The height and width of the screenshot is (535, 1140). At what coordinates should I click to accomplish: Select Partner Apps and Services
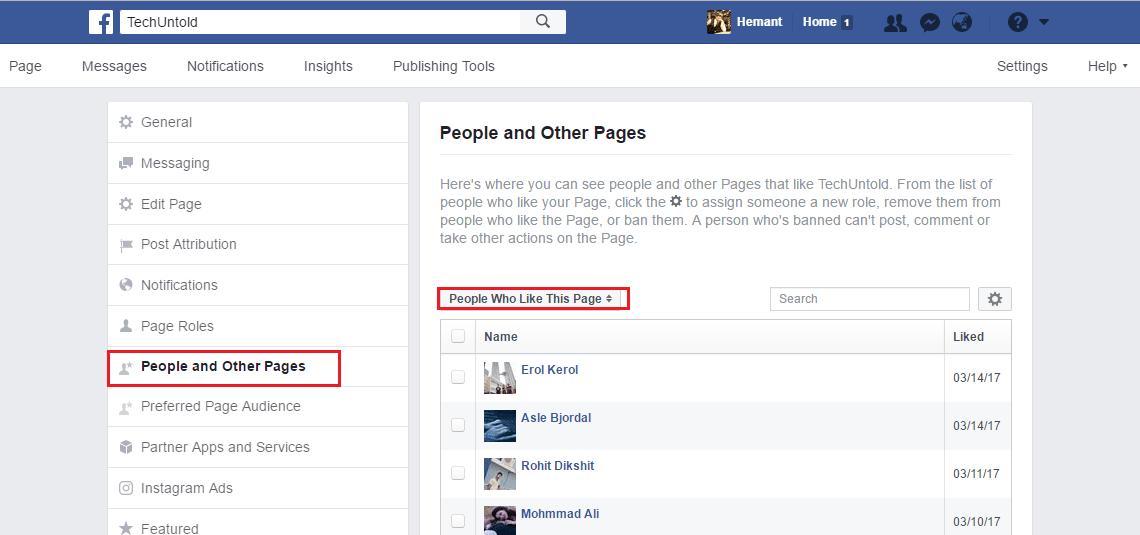(x=258, y=447)
